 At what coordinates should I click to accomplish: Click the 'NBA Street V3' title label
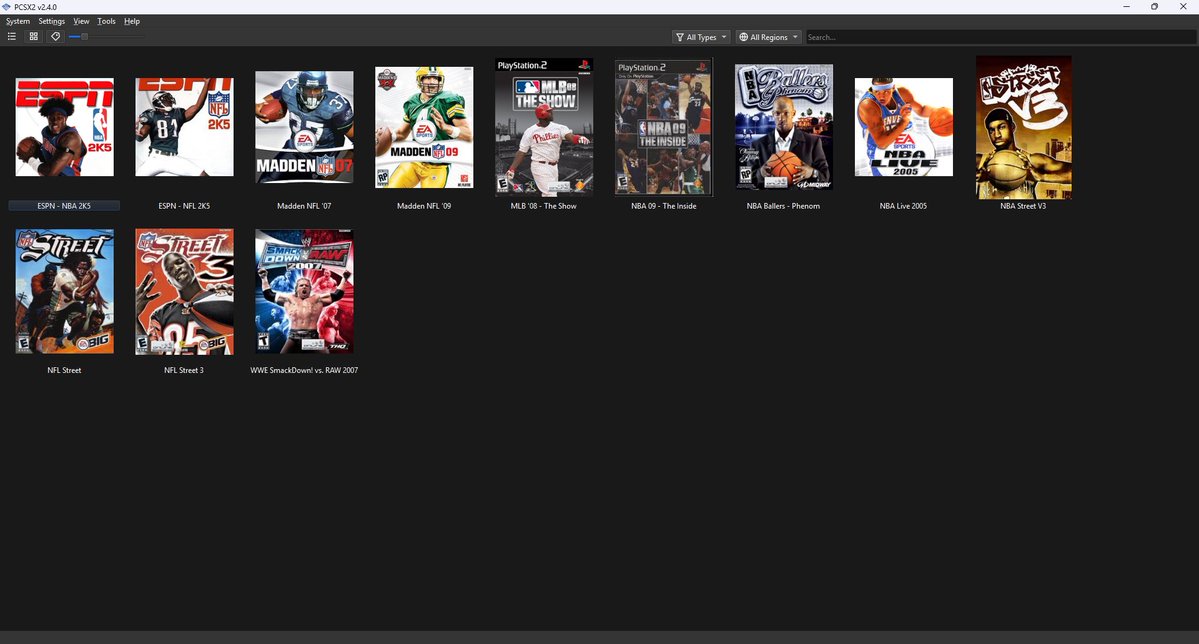coord(1023,206)
